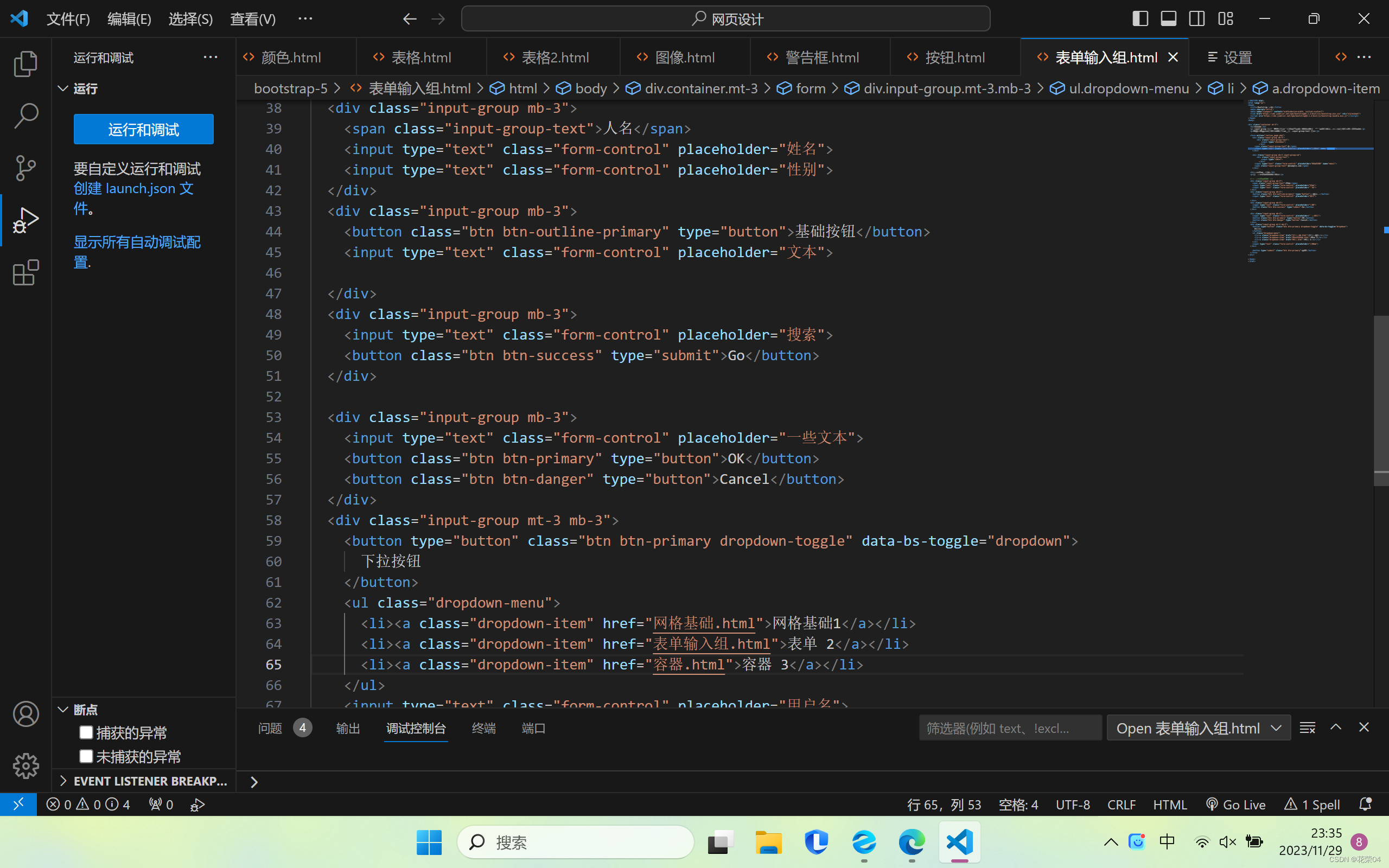Open the Explorer files icon in activity bar
The height and width of the screenshot is (868, 1389).
26,63
